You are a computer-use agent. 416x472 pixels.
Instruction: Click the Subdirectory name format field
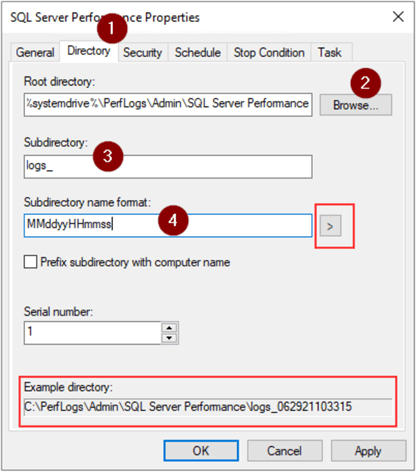coord(168,226)
